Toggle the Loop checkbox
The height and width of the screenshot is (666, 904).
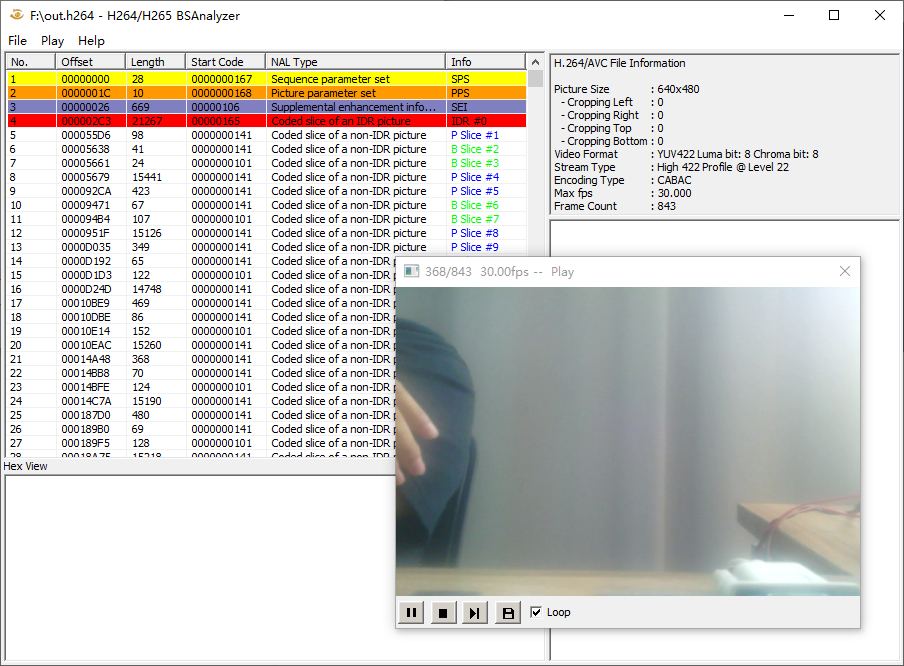click(536, 613)
